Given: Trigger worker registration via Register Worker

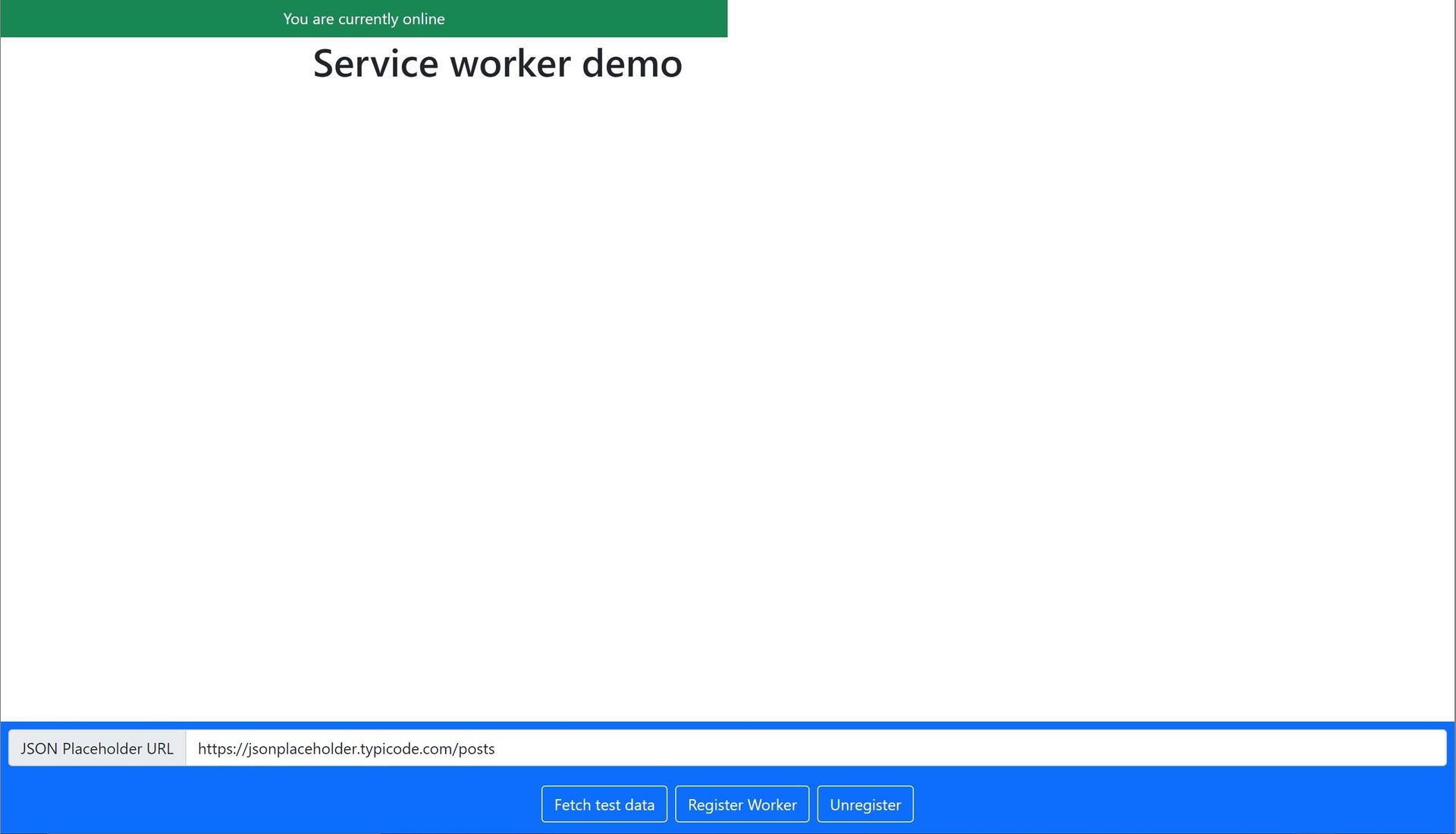Looking at the screenshot, I should [x=742, y=804].
